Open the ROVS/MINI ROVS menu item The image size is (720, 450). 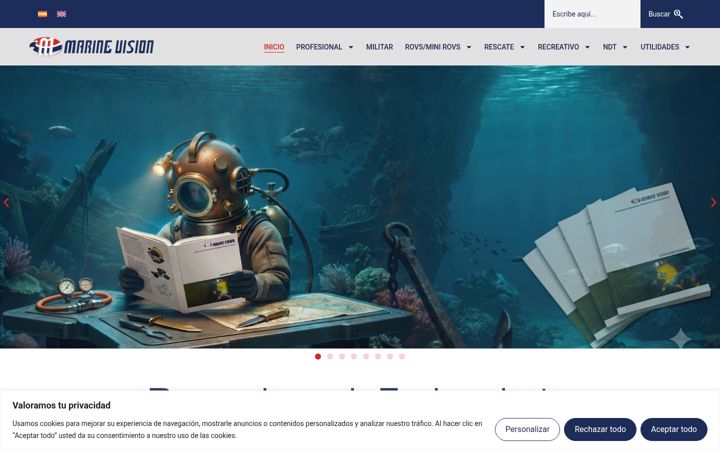point(432,47)
